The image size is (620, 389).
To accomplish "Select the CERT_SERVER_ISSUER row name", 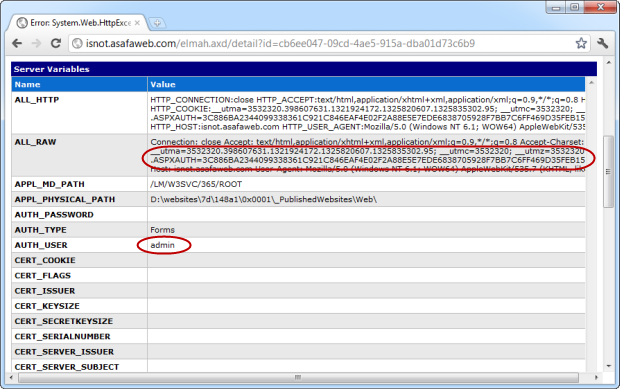I will pos(64,351).
